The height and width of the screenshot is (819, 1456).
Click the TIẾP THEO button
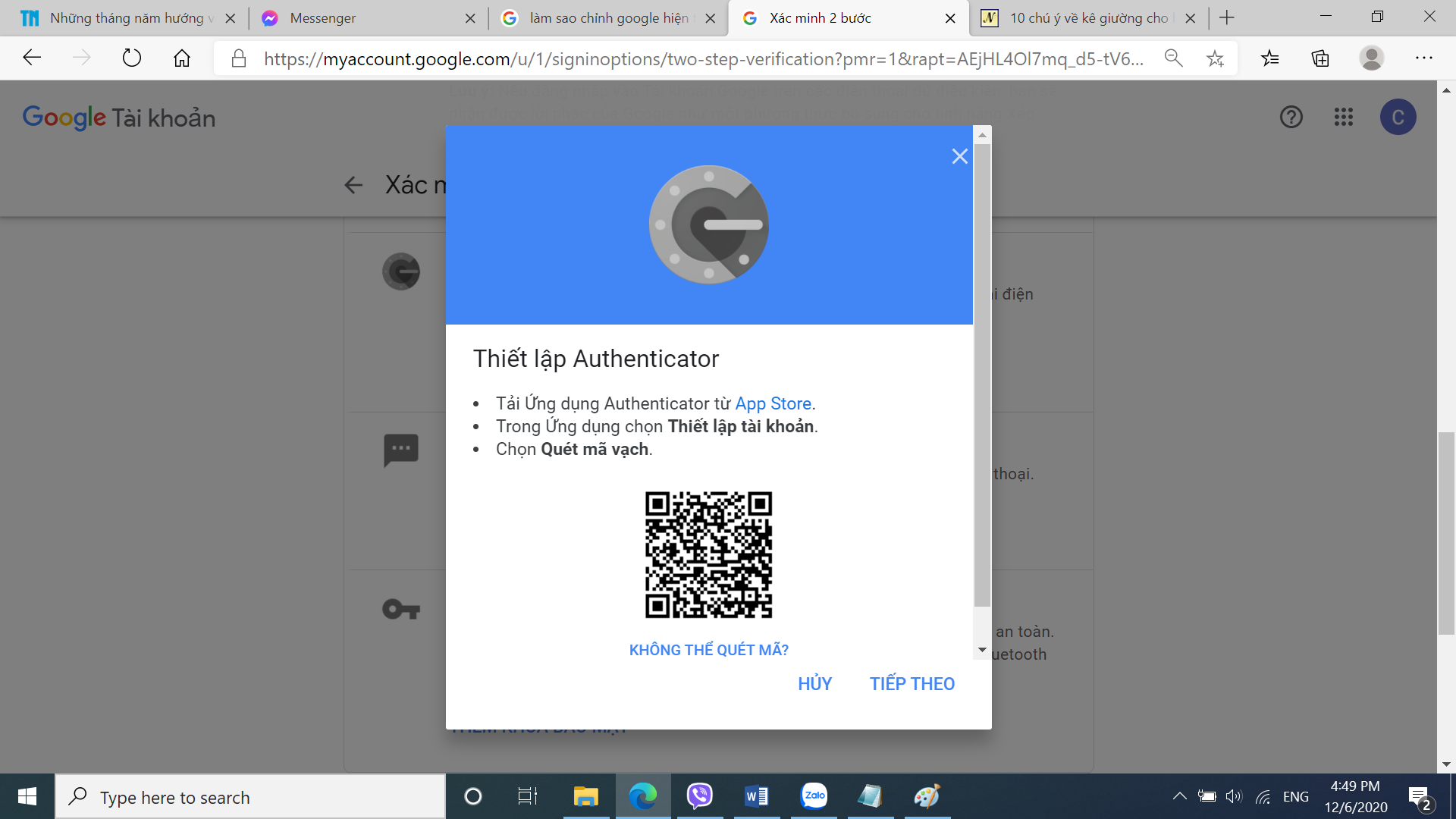tap(912, 683)
